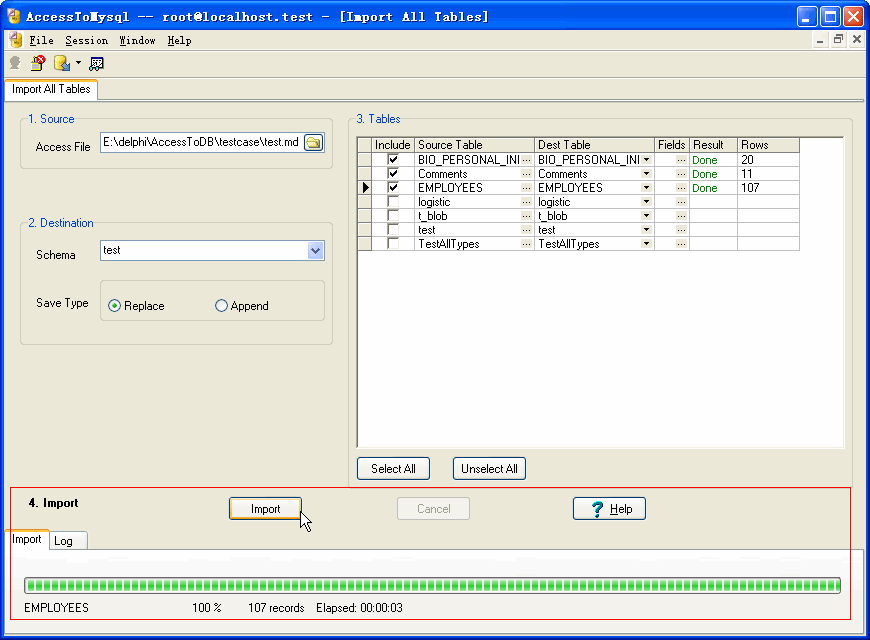Viewport: 870px width, 640px height.
Task: Open Dest Table dropdown for TestAllTypes
Action: pyautogui.click(x=646, y=244)
